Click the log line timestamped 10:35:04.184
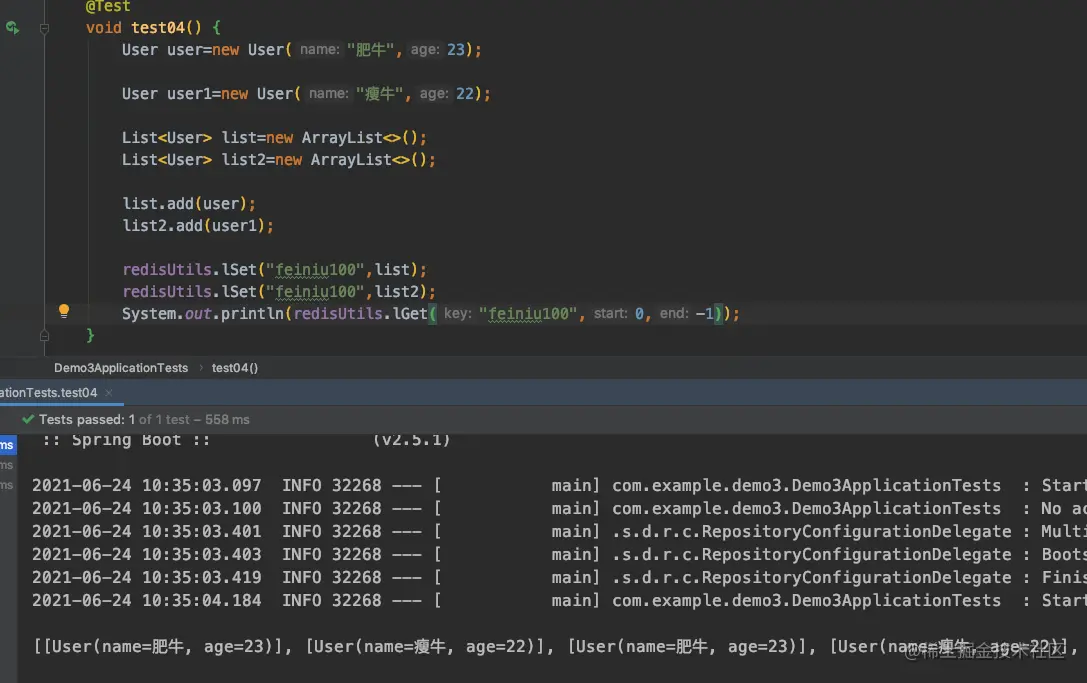1087x683 pixels. click(x=559, y=600)
